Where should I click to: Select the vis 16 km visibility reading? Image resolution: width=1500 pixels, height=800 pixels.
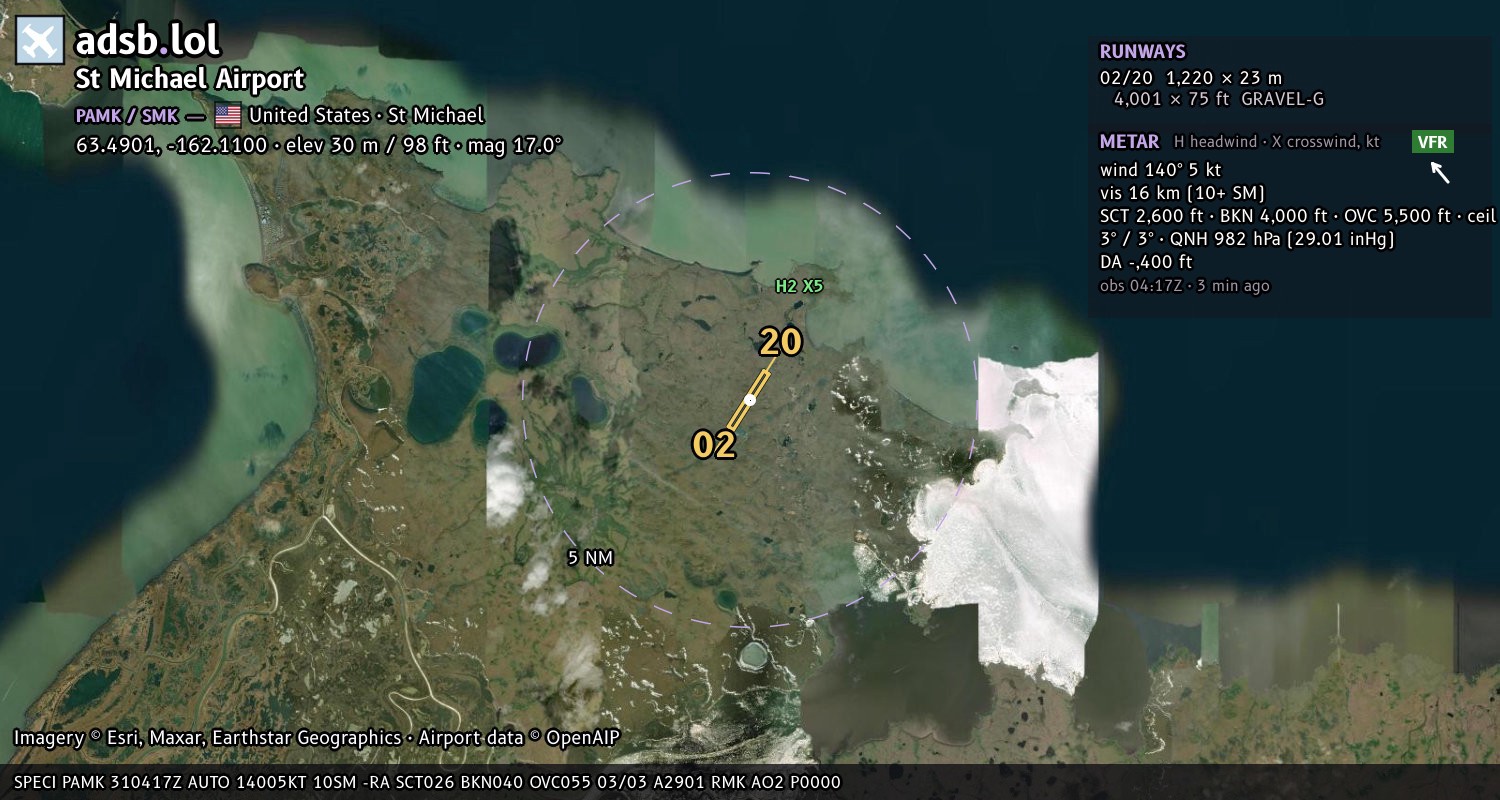coord(1183,192)
